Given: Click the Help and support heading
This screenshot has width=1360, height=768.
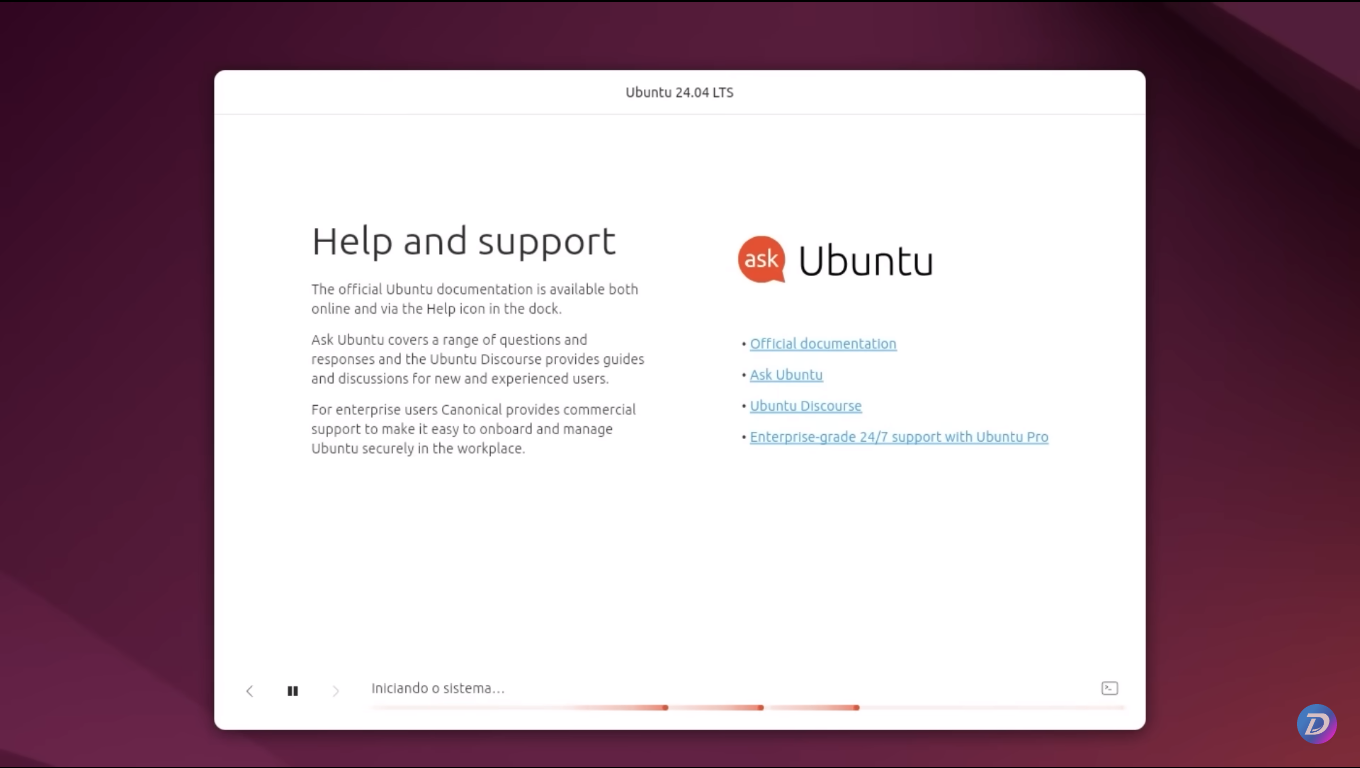Looking at the screenshot, I should coord(463,240).
